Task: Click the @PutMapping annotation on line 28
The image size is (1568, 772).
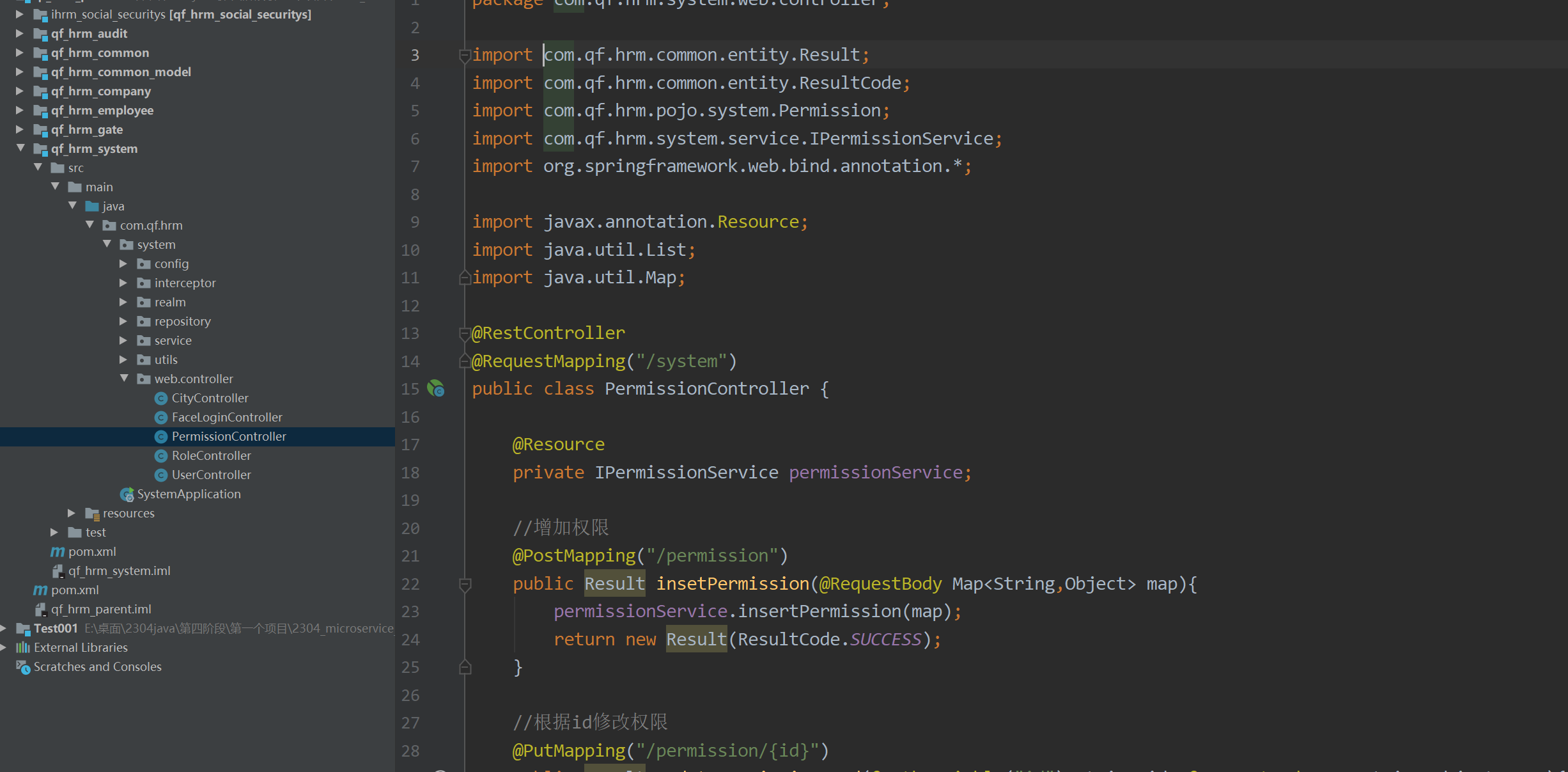Action: (569, 751)
